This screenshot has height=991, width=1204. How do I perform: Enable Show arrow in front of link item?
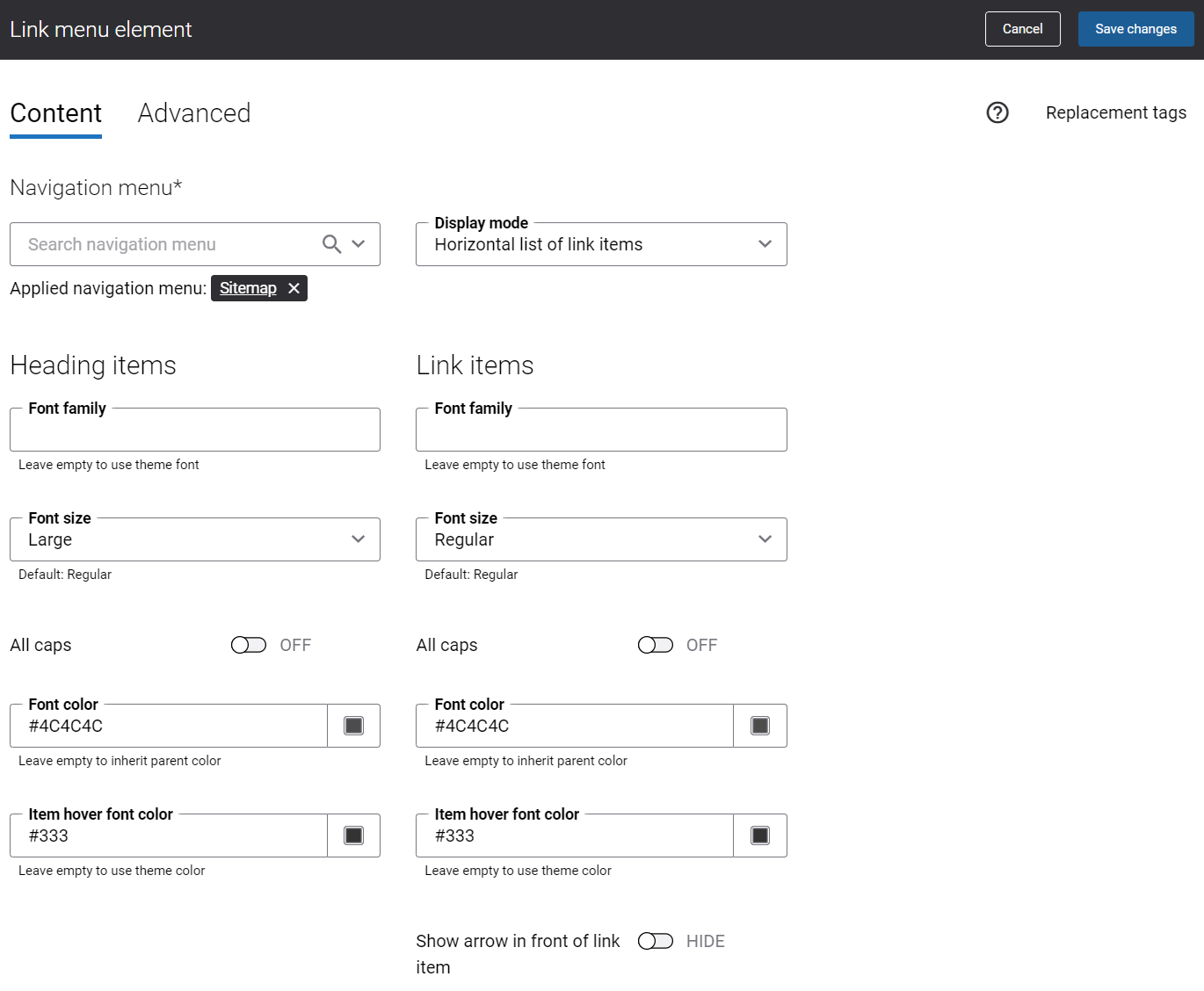pyautogui.click(x=656, y=941)
